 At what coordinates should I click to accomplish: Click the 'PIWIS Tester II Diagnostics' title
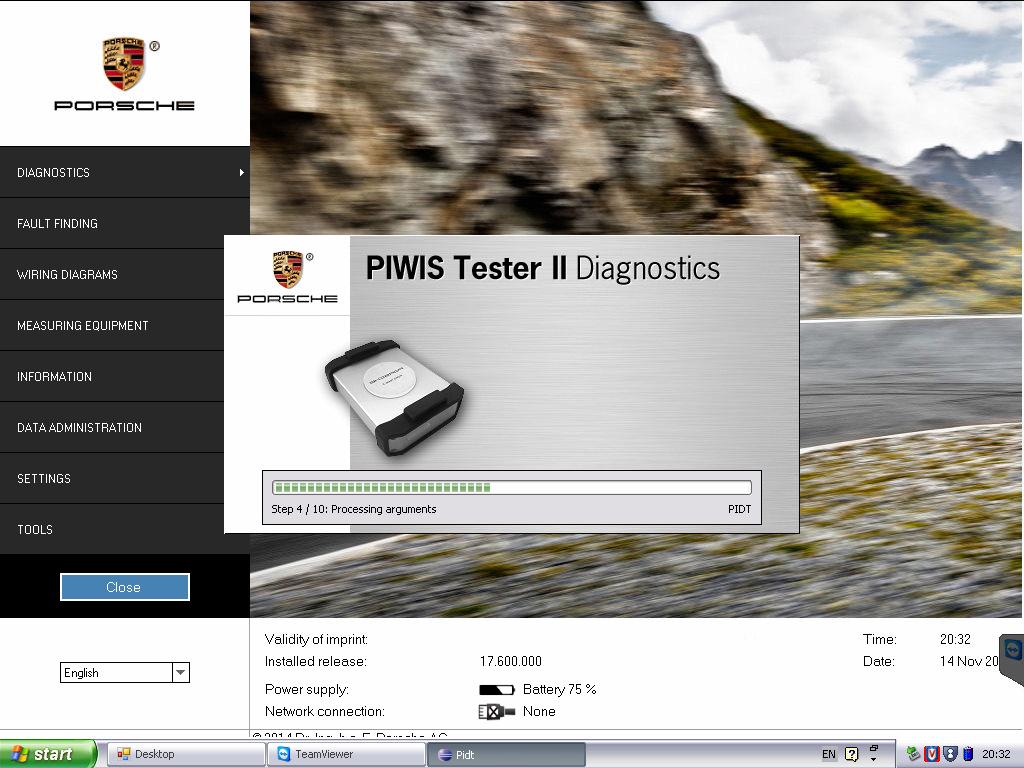click(x=543, y=268)
